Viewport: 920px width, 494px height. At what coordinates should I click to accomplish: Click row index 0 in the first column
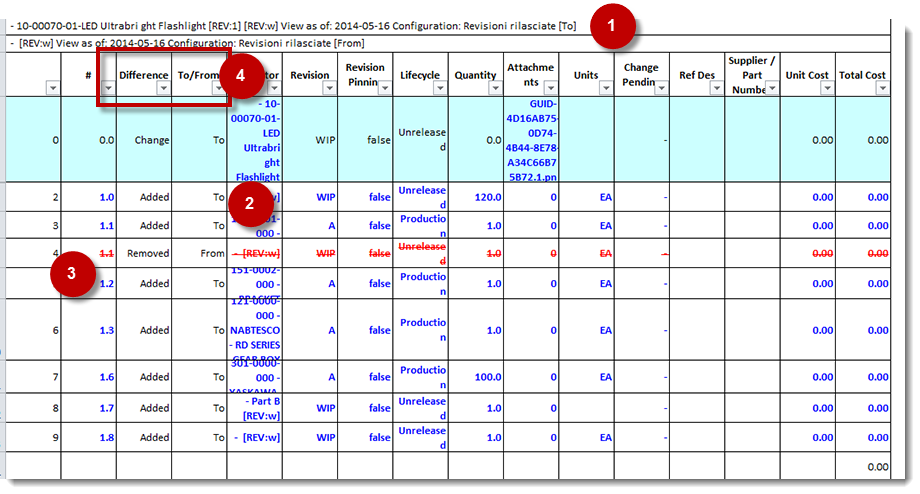[x=33, y=140]
